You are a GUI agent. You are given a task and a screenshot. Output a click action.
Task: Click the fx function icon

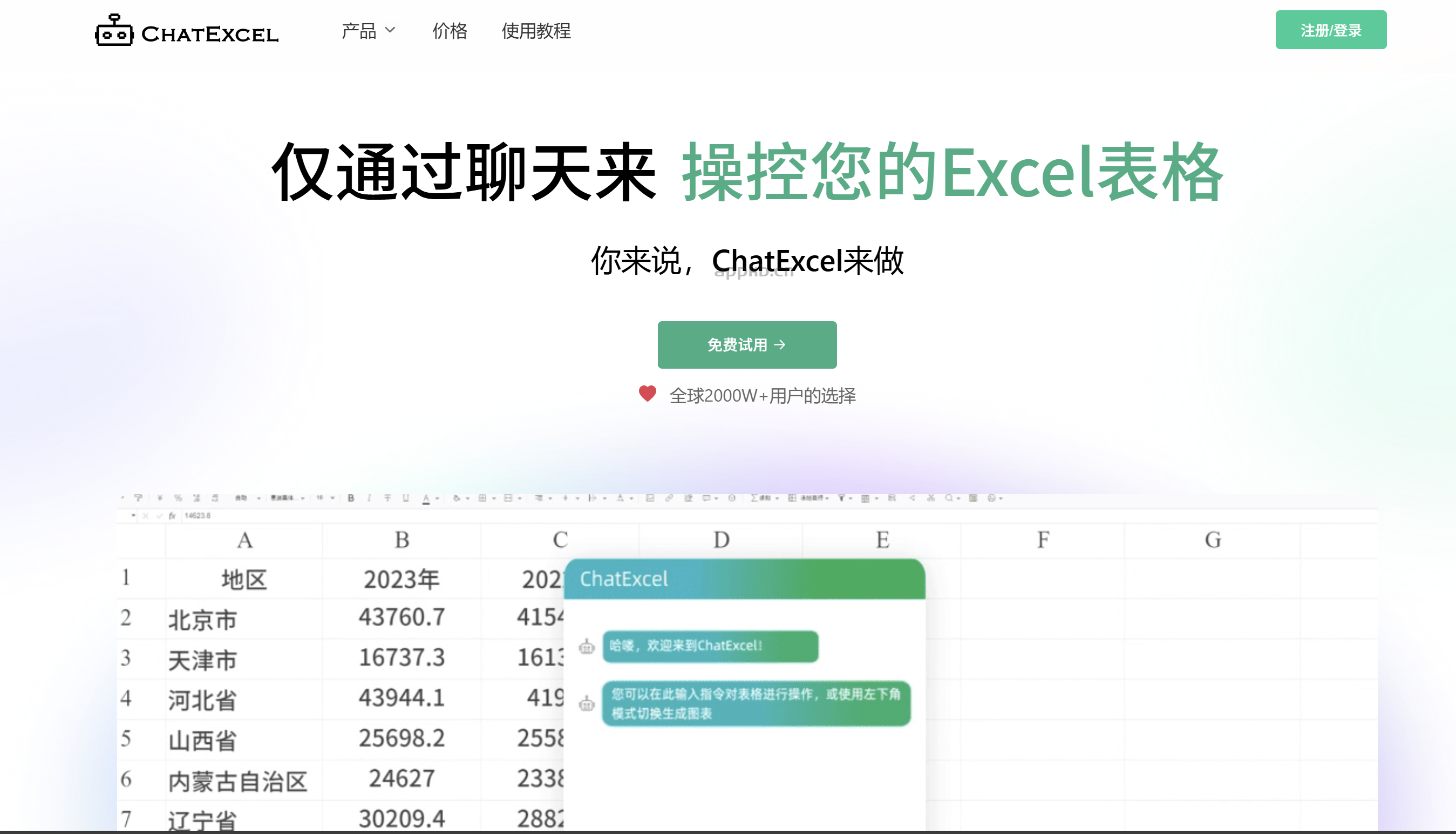[x=172, y=516]
